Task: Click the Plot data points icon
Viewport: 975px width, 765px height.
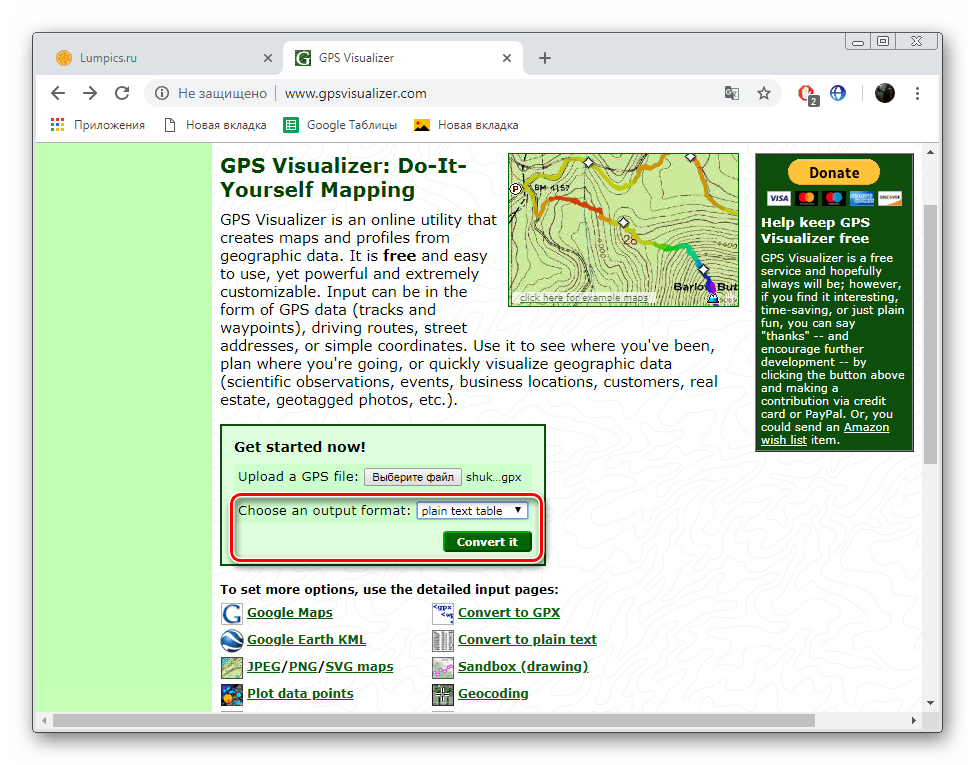Action: point(232,694)
